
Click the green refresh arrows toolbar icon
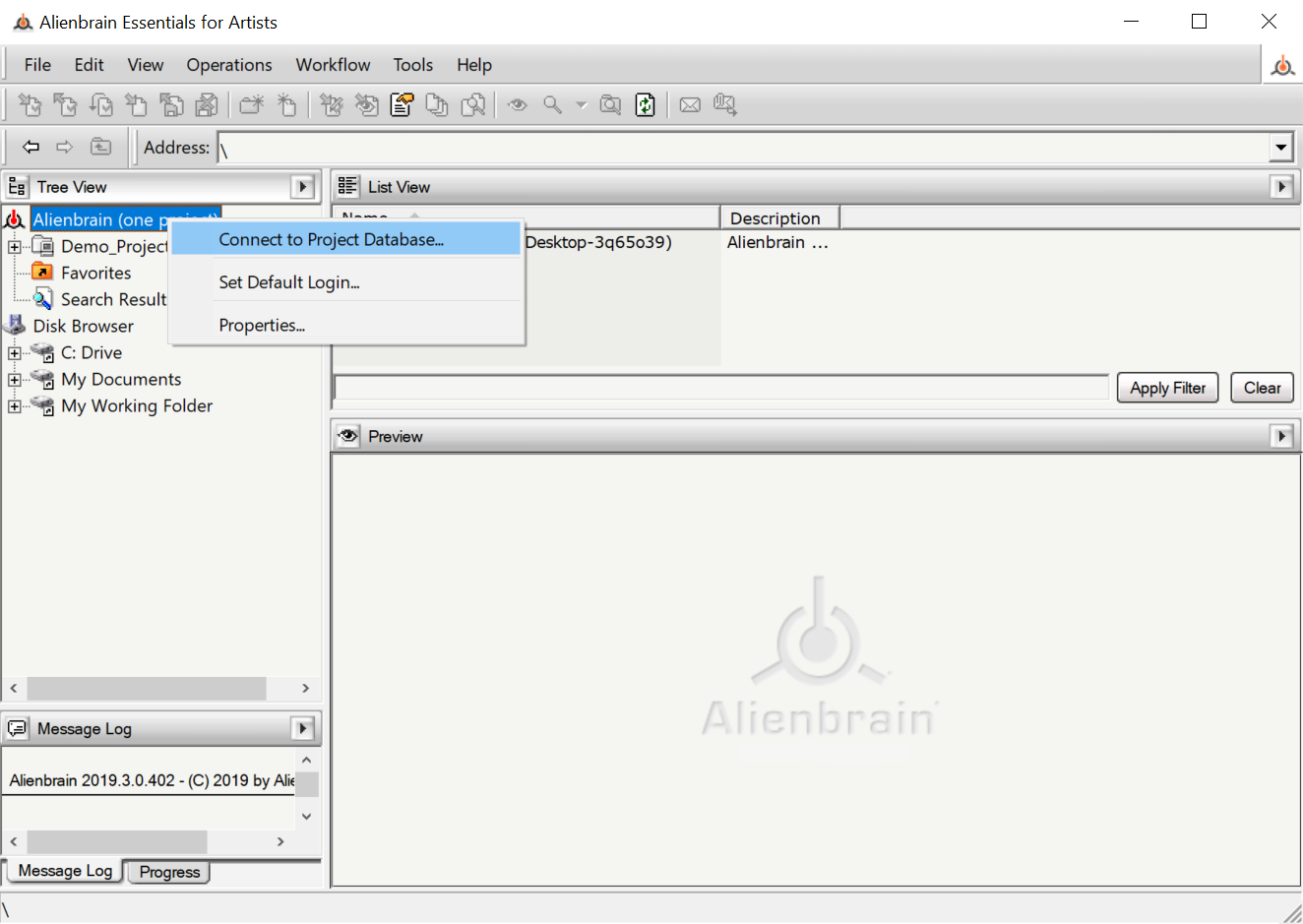point(645,105)
